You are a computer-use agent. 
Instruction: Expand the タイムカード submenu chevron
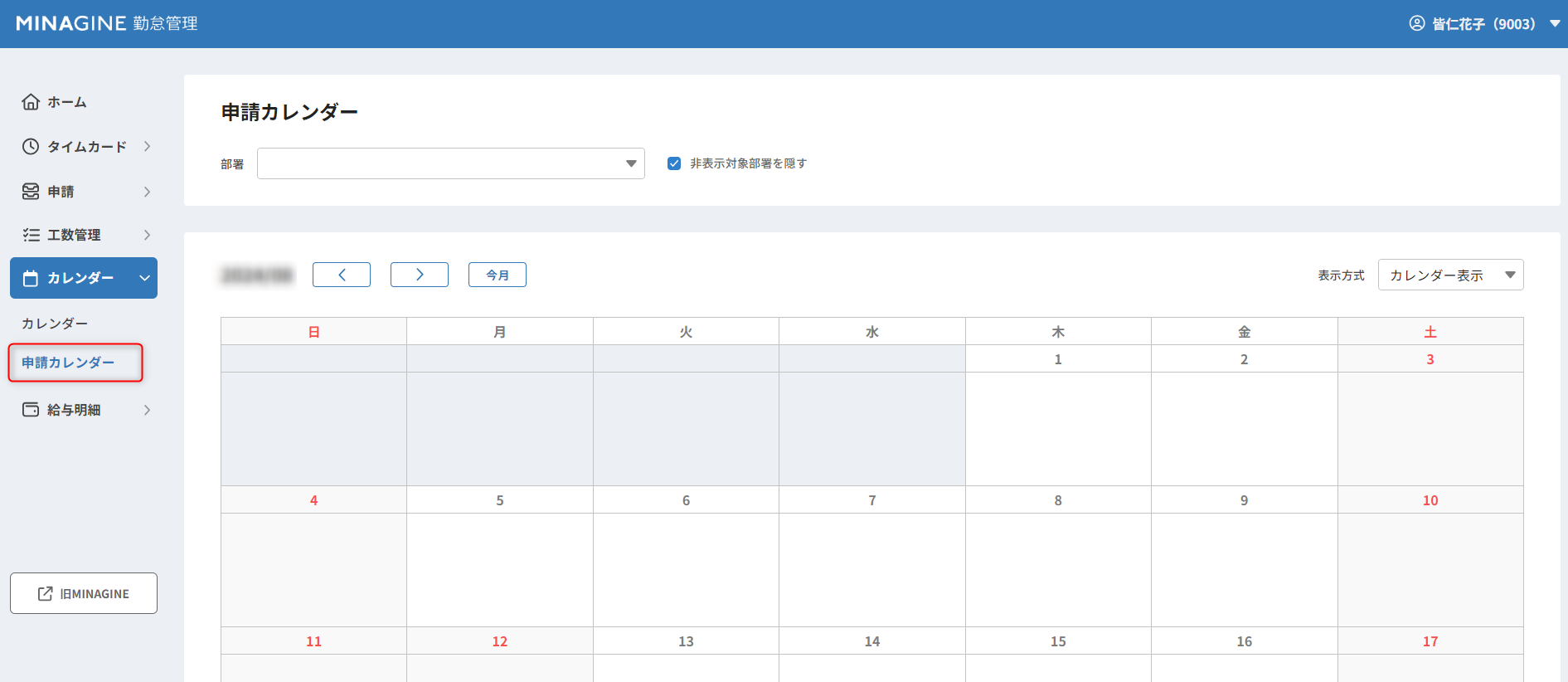pos(147,146)
